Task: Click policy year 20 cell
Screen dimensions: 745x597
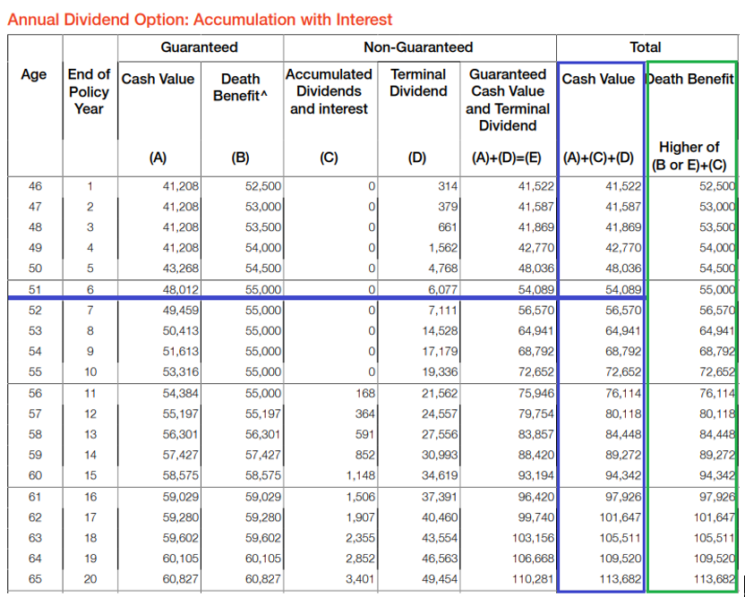Action: click(89, 579)
